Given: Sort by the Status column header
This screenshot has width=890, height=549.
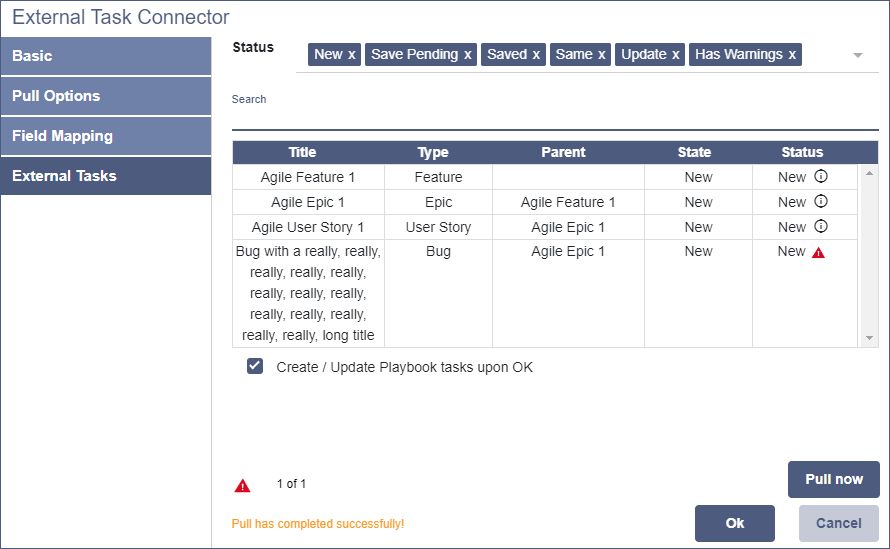Looking at the screenshot, I should click(802, 152).
